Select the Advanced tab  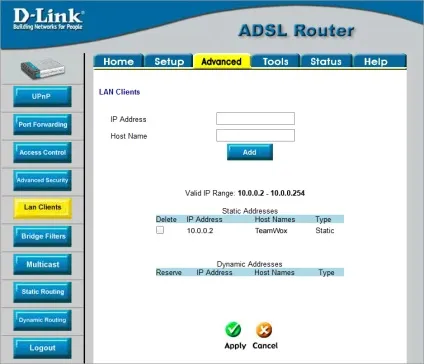[222, 61]
